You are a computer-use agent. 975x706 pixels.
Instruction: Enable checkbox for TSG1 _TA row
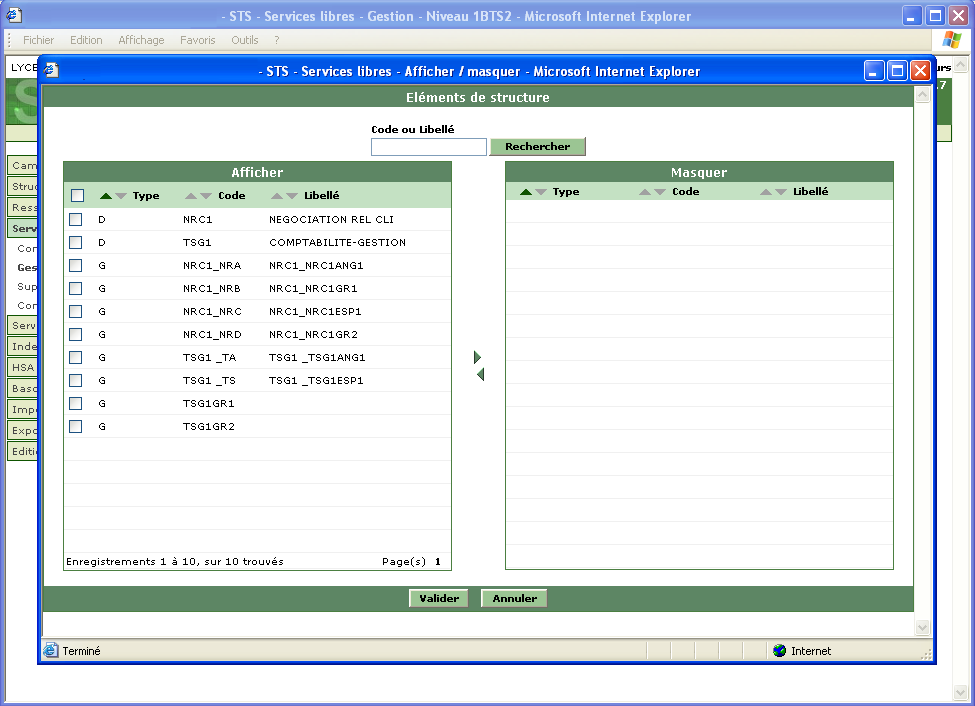coord(75,357)
